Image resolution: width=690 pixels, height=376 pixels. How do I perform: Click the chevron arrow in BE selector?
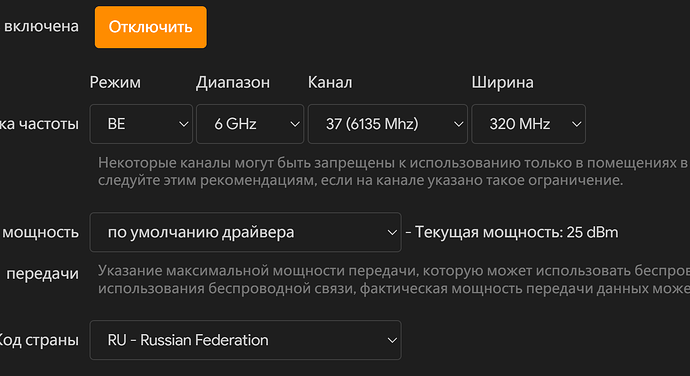[184, 125]
